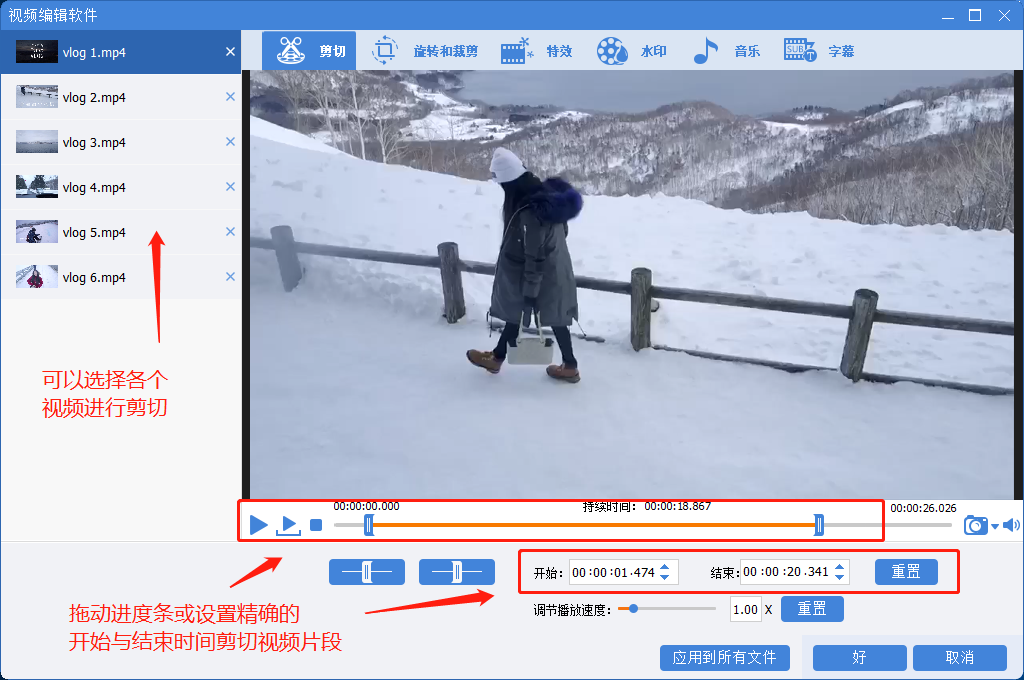Select vlog 1.mp4 in file list

pyautogui.click(x=121, y=52)
